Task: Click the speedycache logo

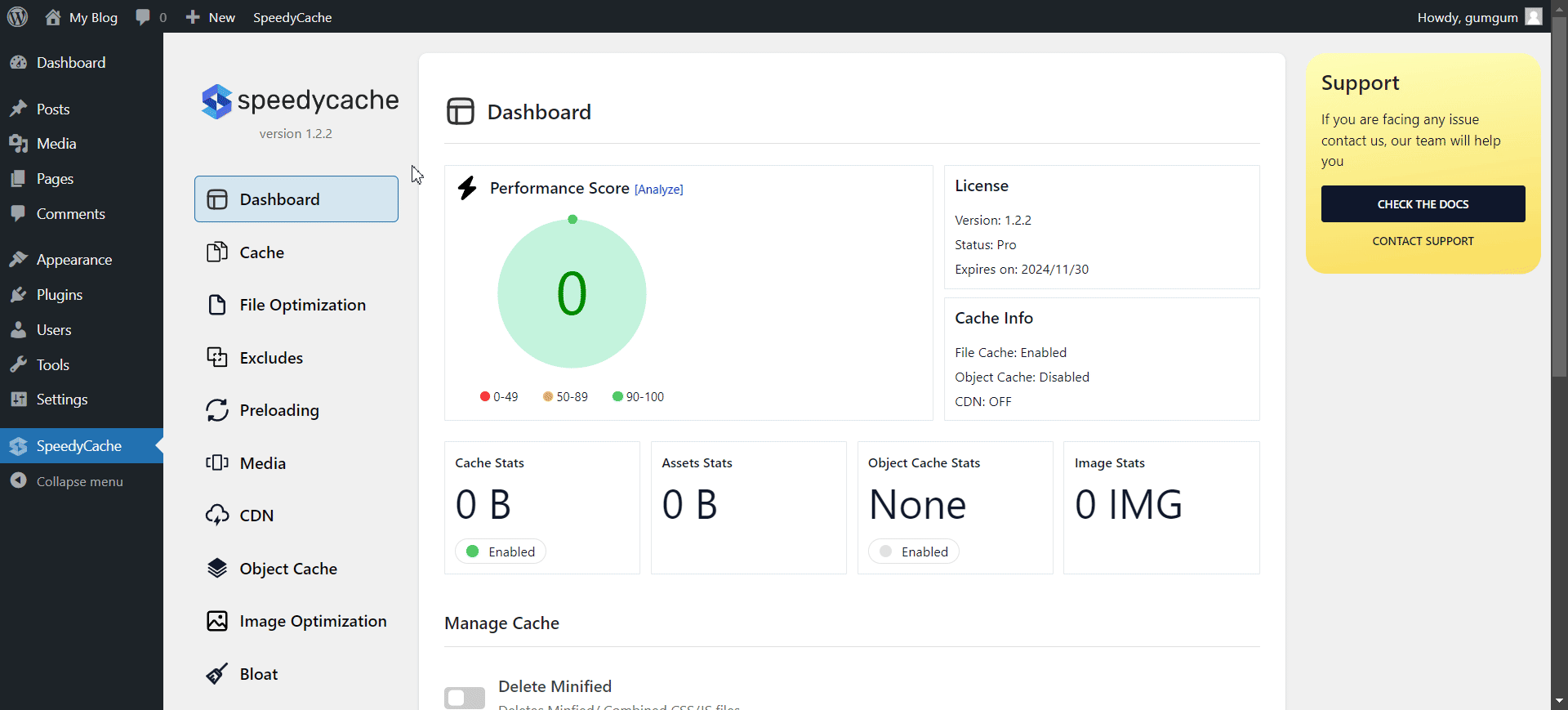Action: 300,101
